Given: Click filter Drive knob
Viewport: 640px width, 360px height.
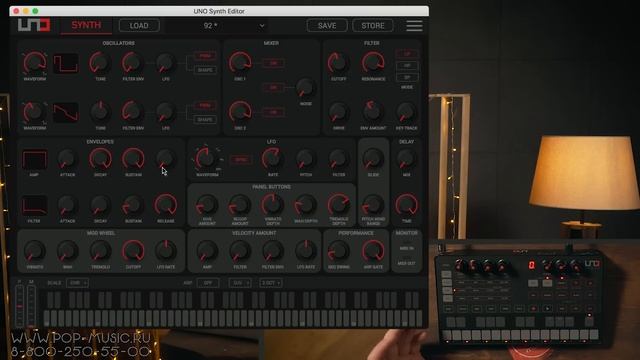Looking at the screenshot, I should pos(338,112).
